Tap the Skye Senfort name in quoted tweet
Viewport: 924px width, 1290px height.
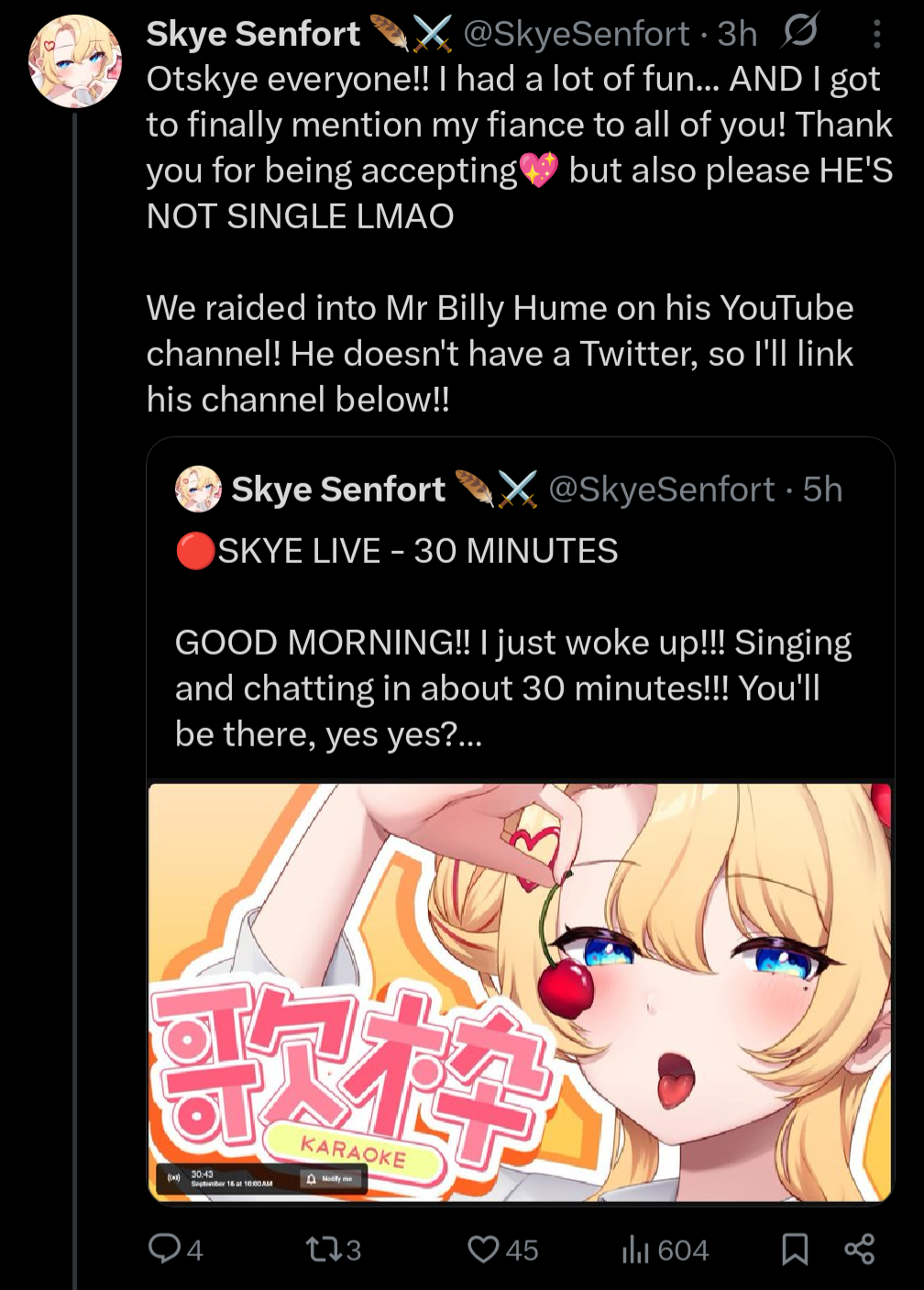[x=338, y=490]
